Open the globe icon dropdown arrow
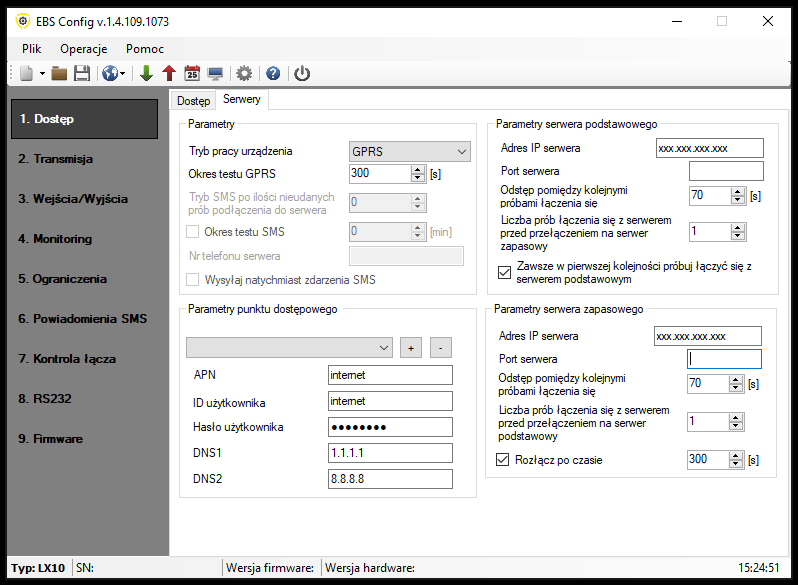The width and height of the screenshot is (798, 585). coord(122,73)
